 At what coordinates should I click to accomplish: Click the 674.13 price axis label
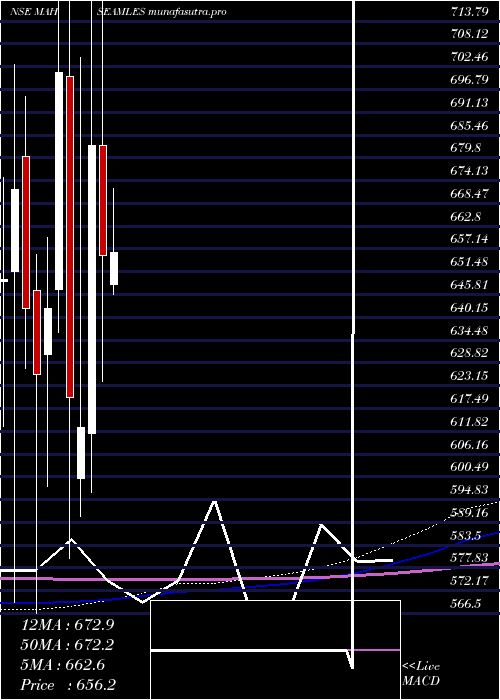pos(470,171)
